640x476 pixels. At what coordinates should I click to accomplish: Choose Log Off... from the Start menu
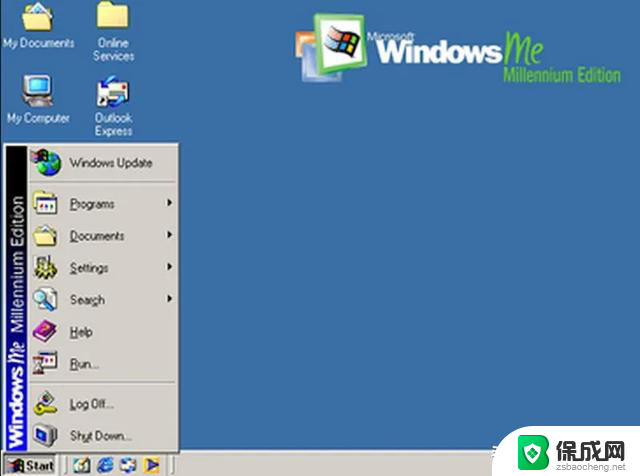click(103, 404)
